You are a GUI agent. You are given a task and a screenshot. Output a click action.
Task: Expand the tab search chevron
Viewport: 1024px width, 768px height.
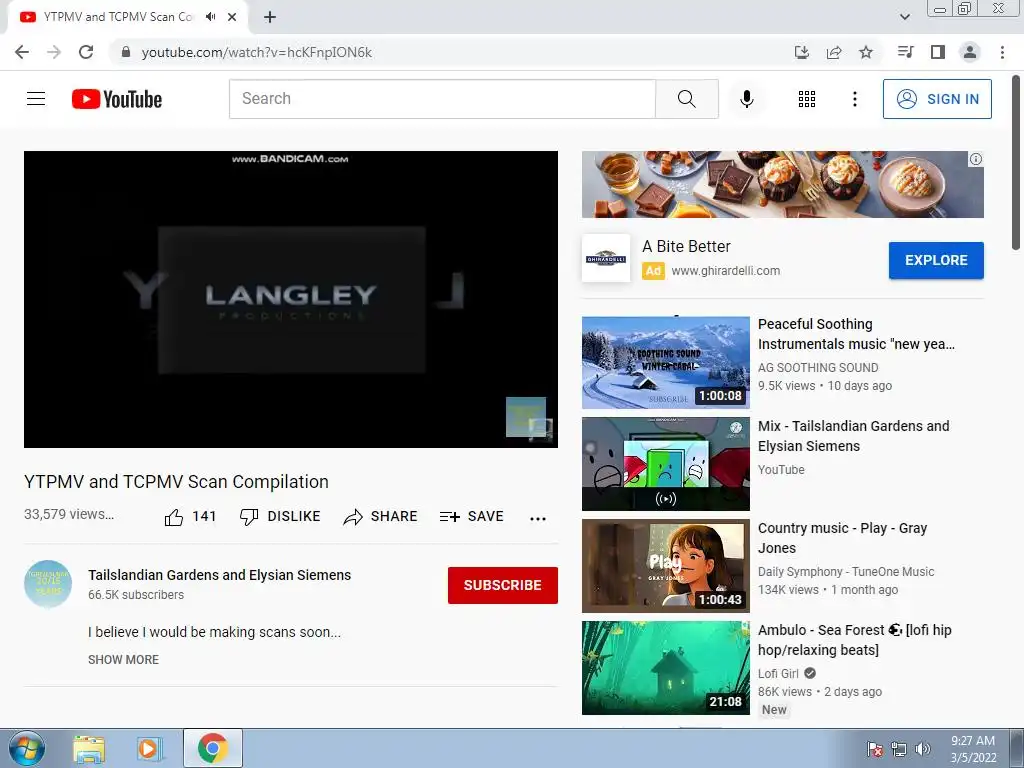904,17
